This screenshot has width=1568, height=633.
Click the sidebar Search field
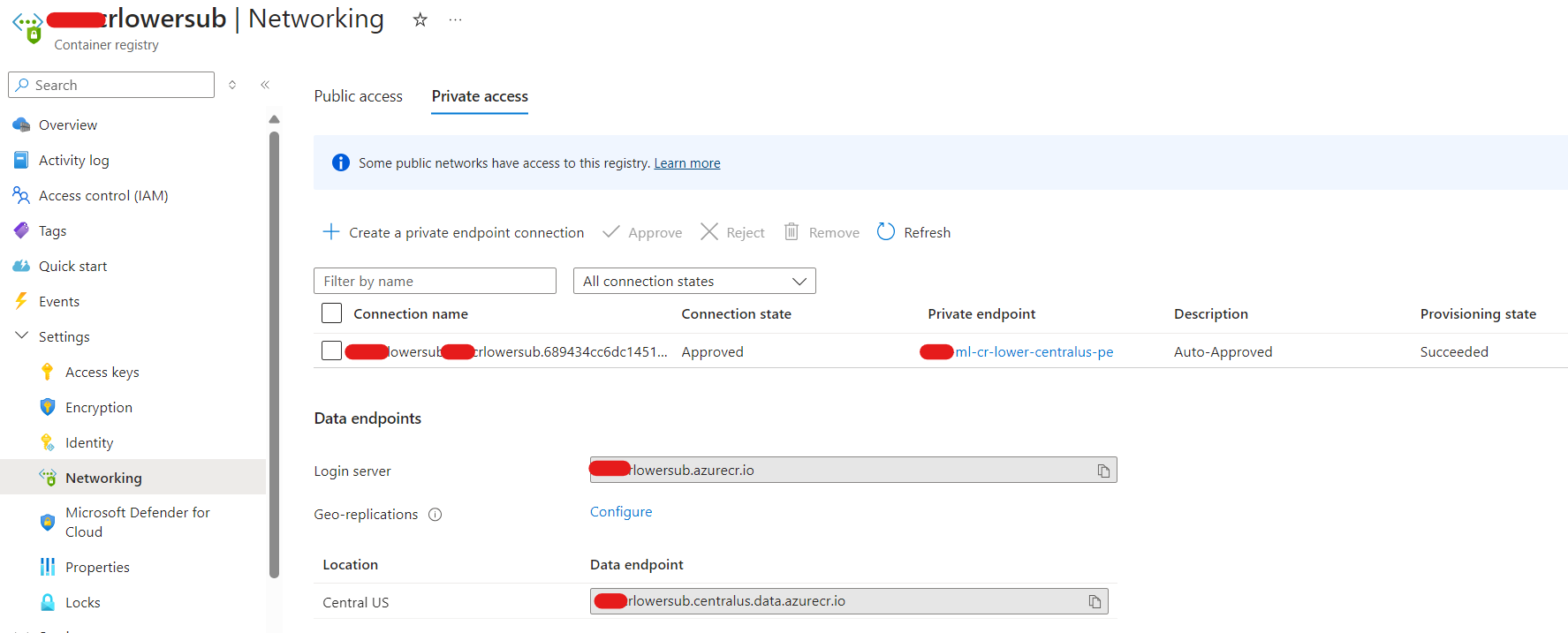(111, 85)
